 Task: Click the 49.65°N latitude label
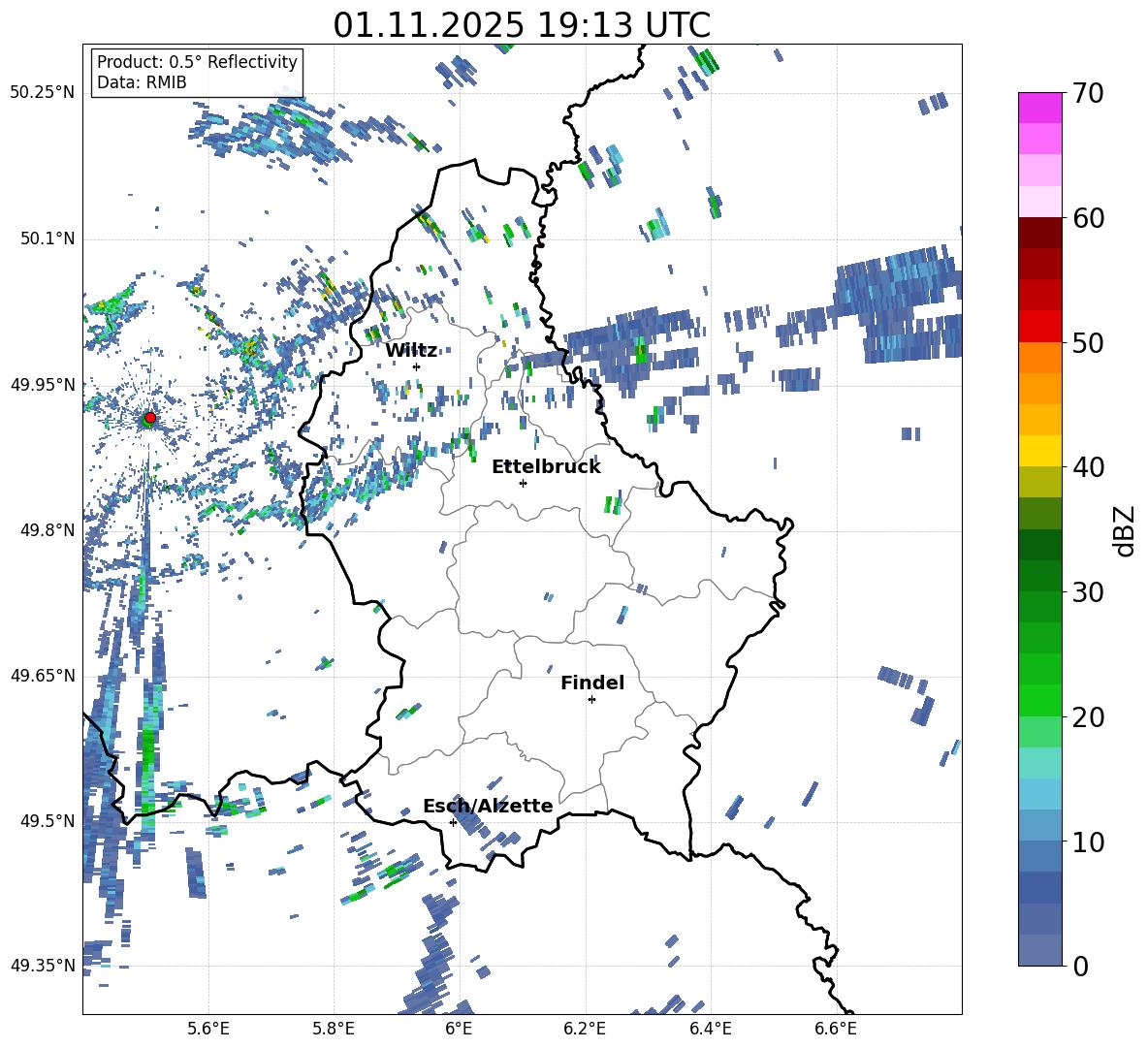(43, 675)
